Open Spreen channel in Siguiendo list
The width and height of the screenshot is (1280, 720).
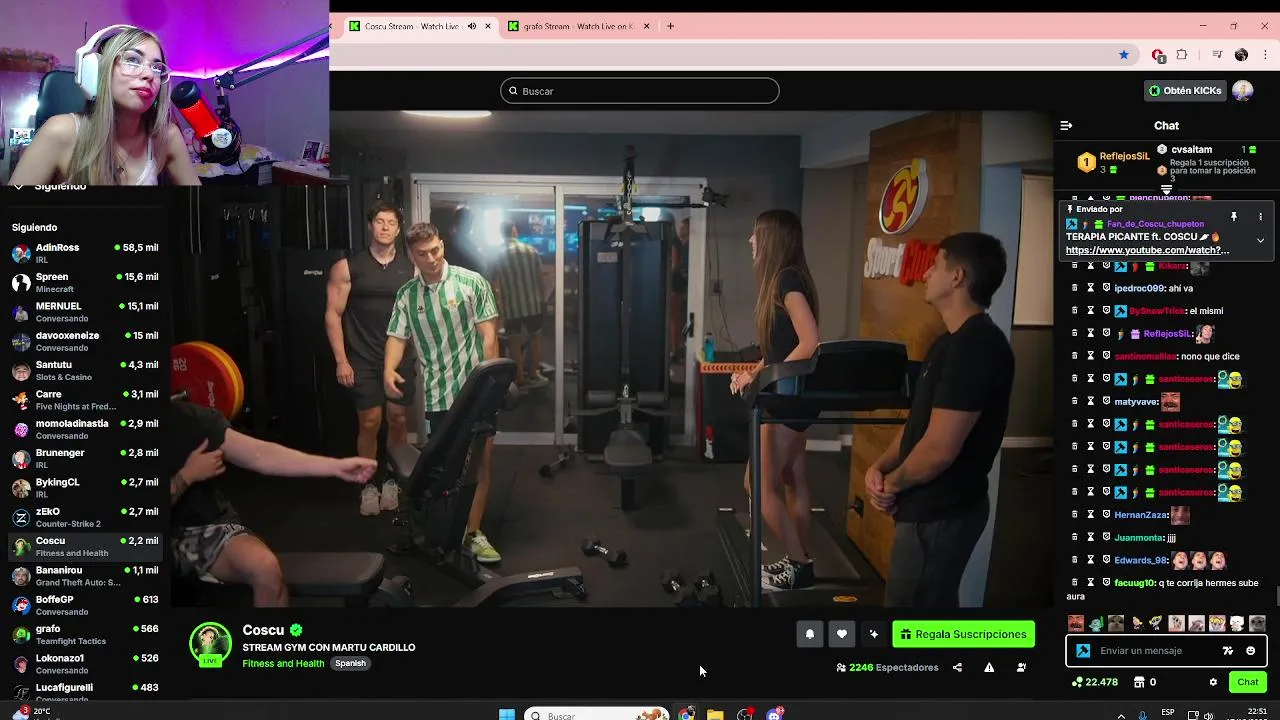pyautogui.click(x=85, y=283)
